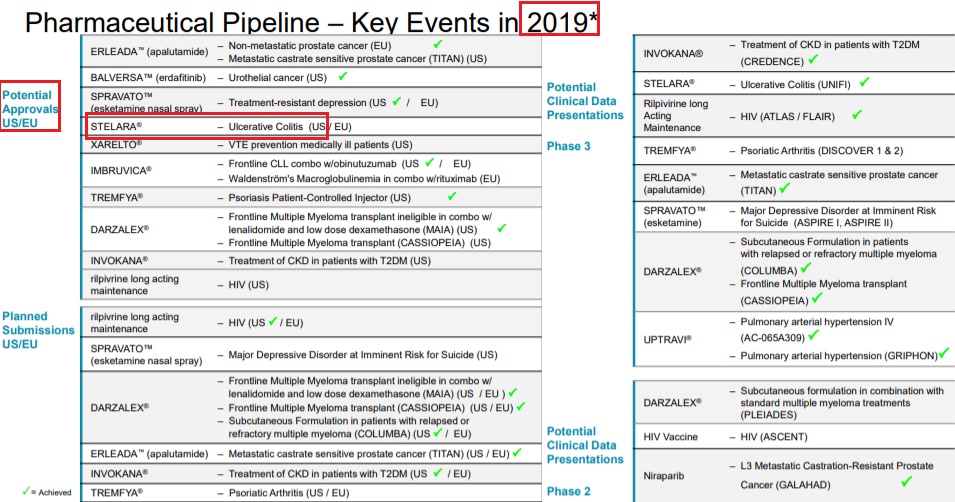Image resolution: width=955 pixels, height=502 pixels.
Task: Select 'Psoriasis Patient-Controlled Injector (US)' text
Action: point(319,198)
